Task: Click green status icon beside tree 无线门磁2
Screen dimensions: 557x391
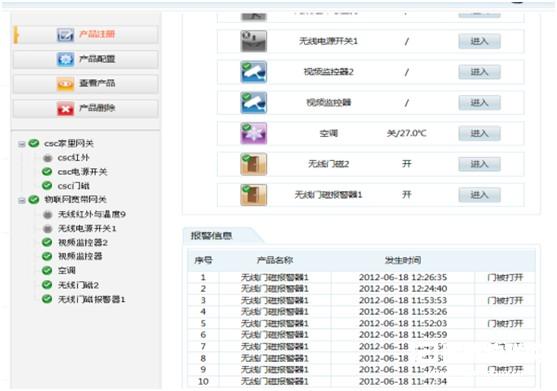Action: (x=47, y=284)
